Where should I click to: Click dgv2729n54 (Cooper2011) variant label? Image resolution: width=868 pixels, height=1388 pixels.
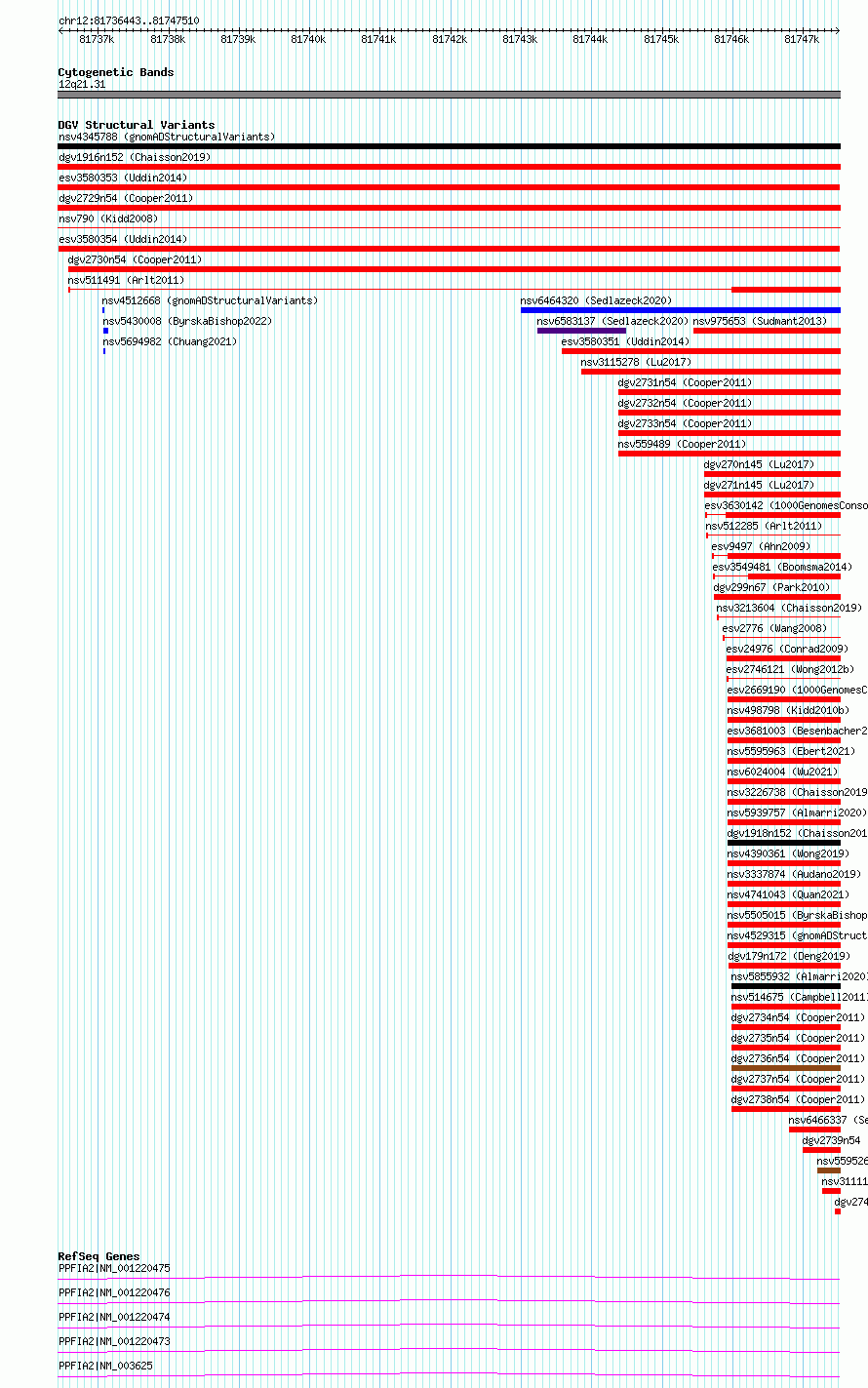click(x=126, y=198)
